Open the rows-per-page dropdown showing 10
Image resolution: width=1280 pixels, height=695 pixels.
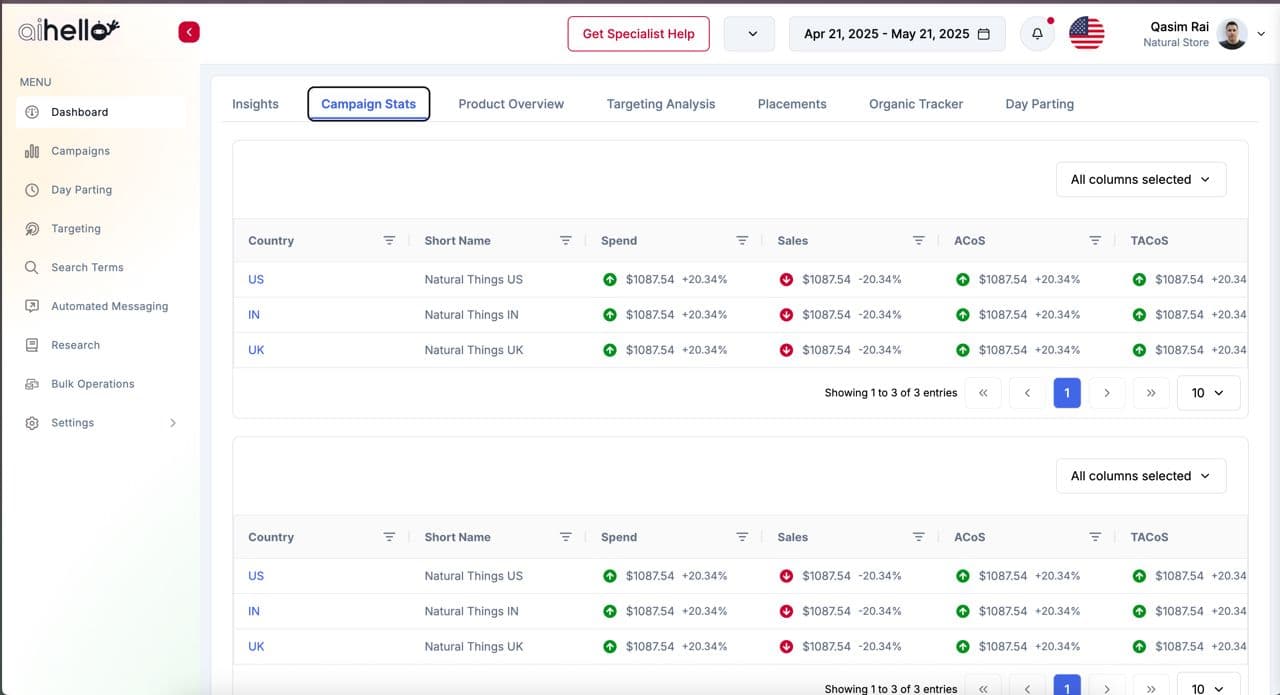pyautogui.click(x=1208, y=393)
